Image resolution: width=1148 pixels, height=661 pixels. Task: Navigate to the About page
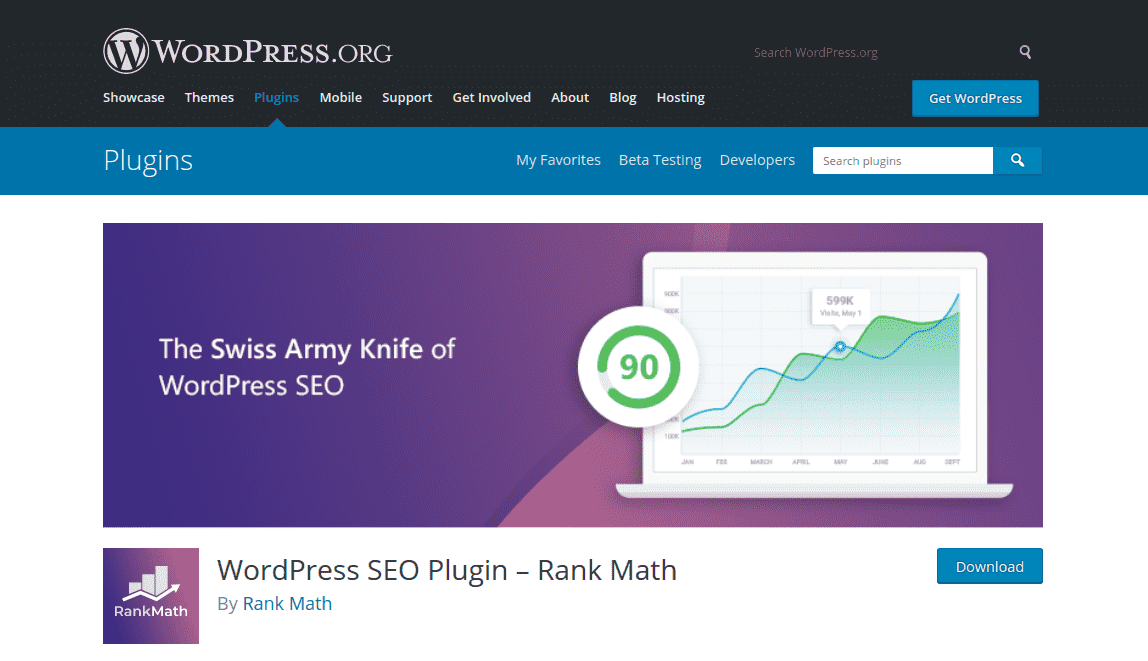[570, 97]
